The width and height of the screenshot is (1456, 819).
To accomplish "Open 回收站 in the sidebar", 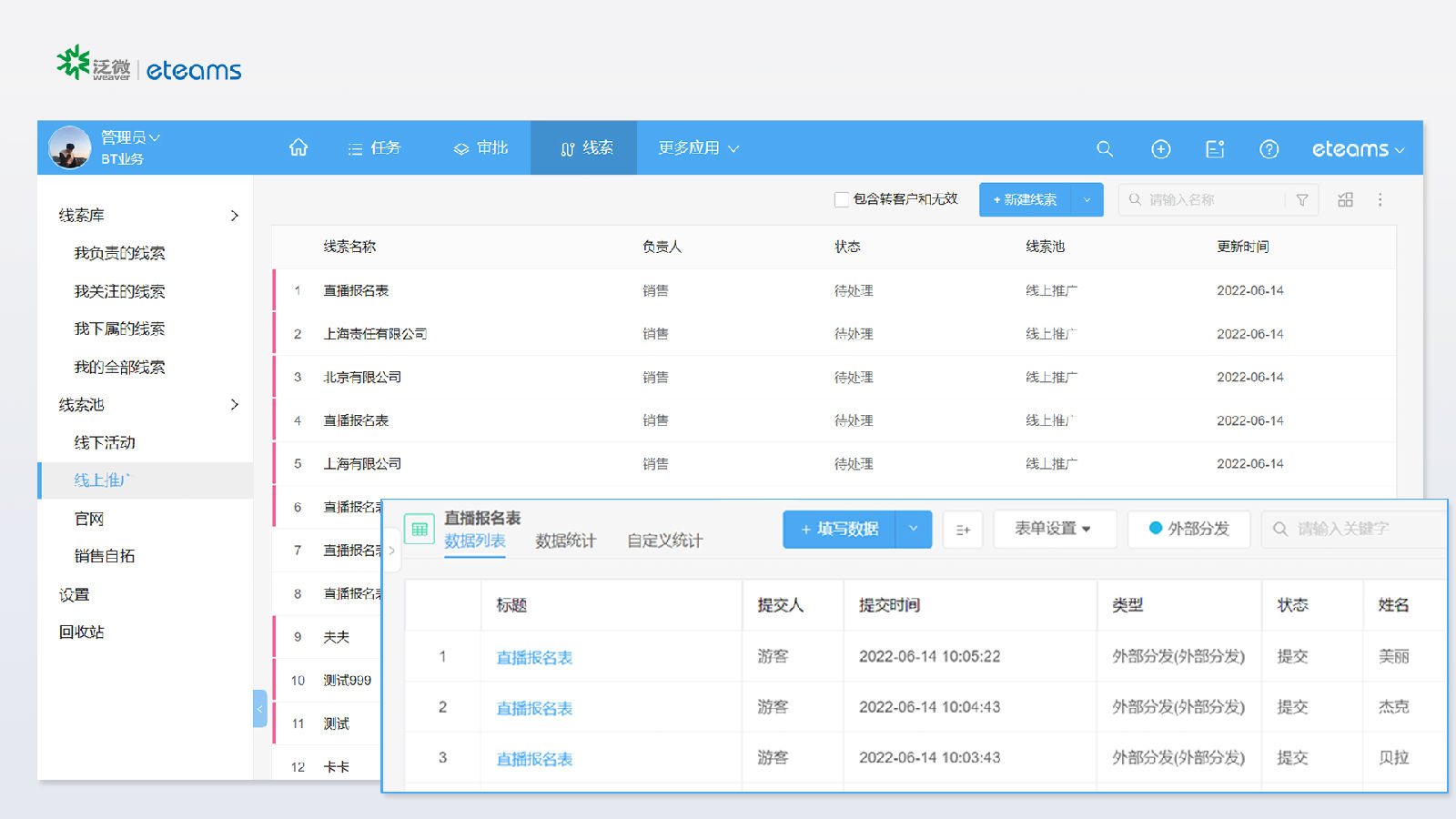I will (x=82, y=632).
